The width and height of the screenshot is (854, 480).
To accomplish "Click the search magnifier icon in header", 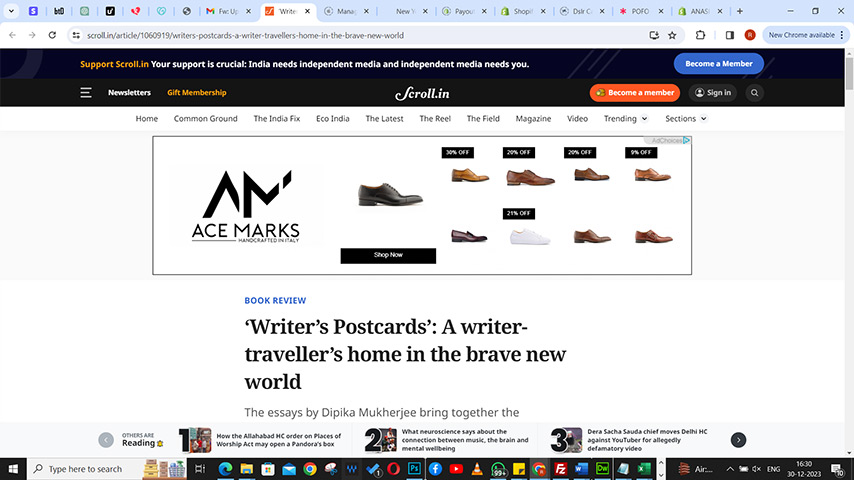I will tap(754, 93).
